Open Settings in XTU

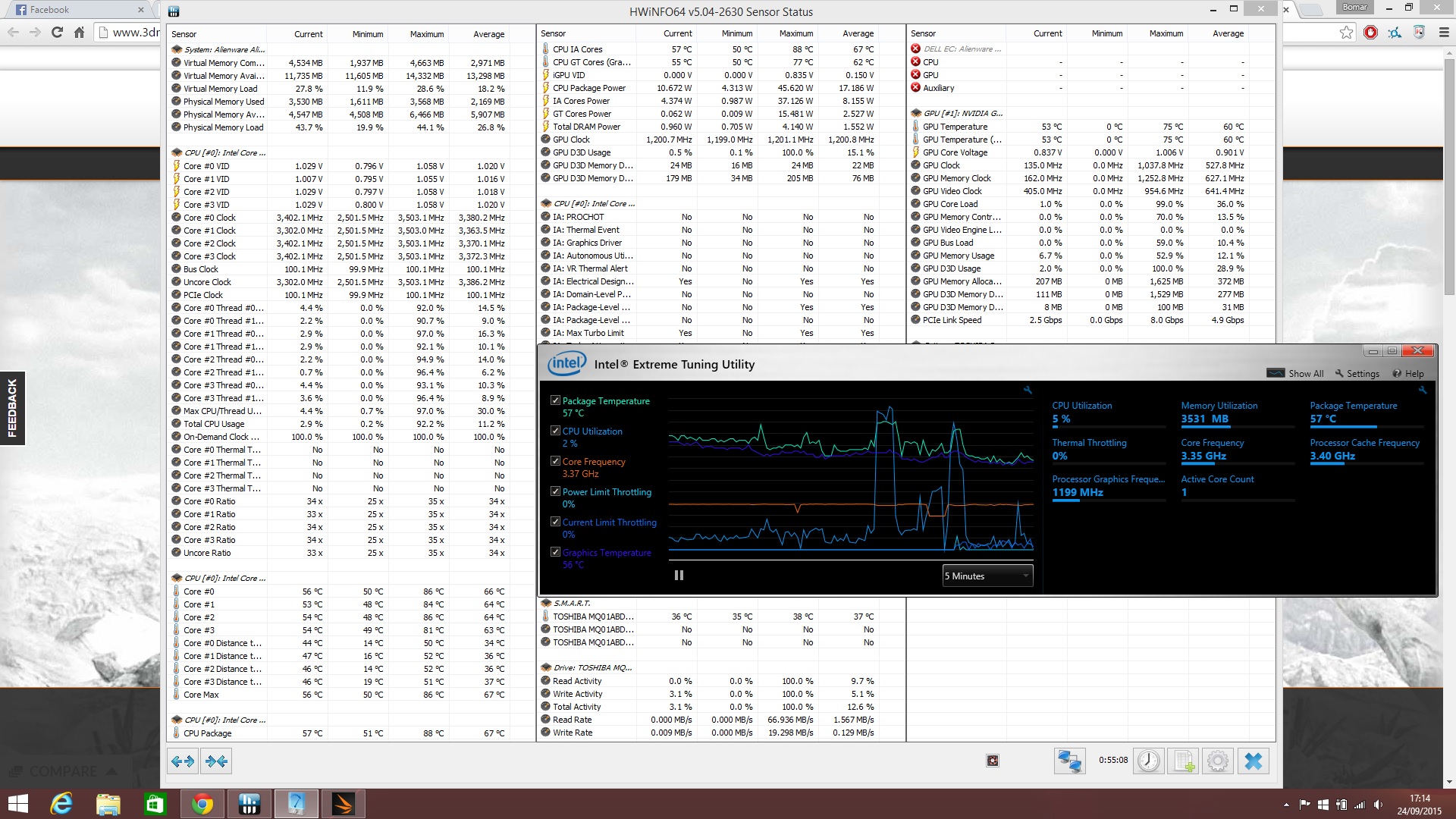point(1357,373)
